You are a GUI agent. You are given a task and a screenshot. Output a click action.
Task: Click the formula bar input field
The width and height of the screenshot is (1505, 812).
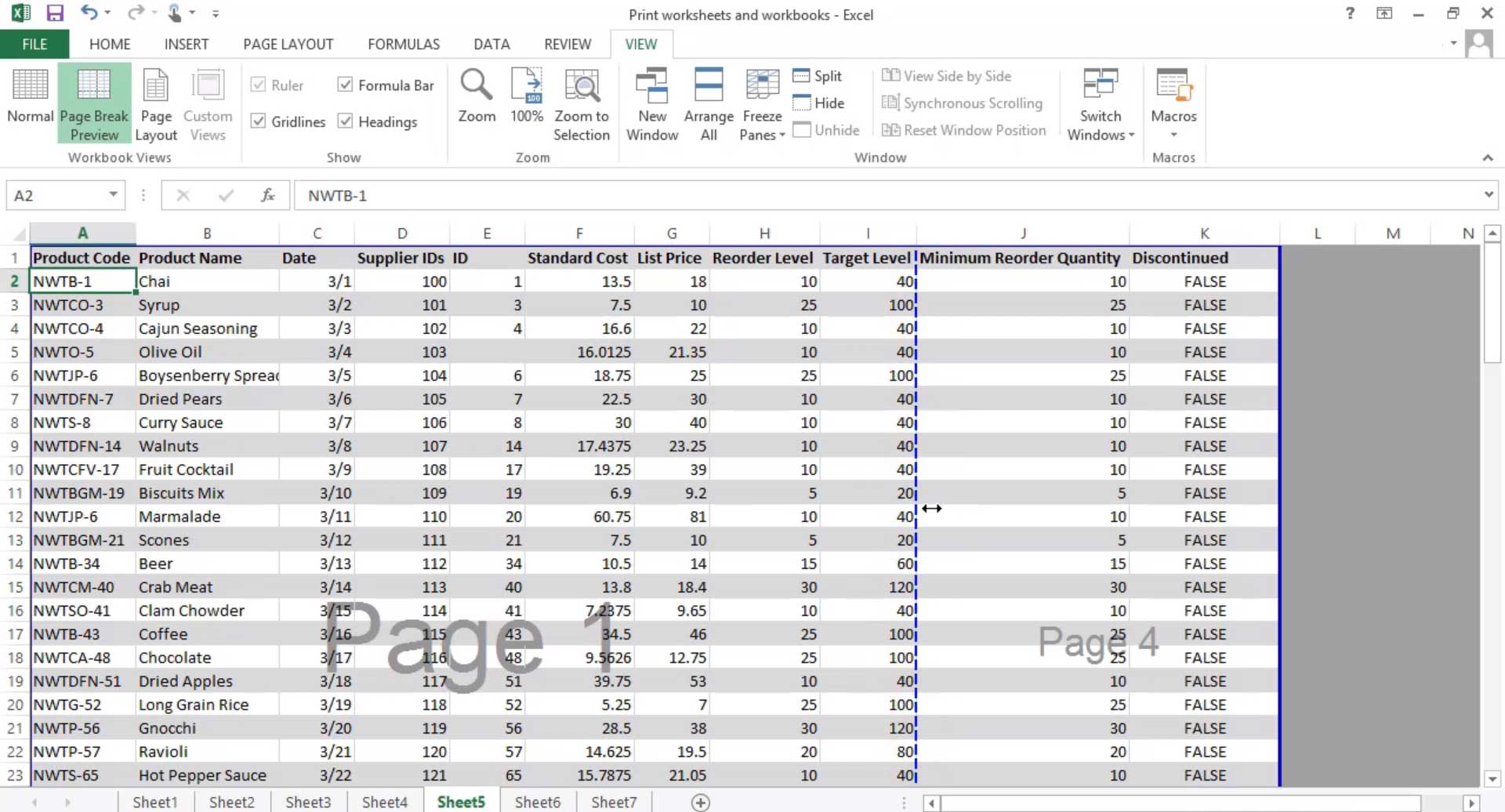[x=887, y=195]
